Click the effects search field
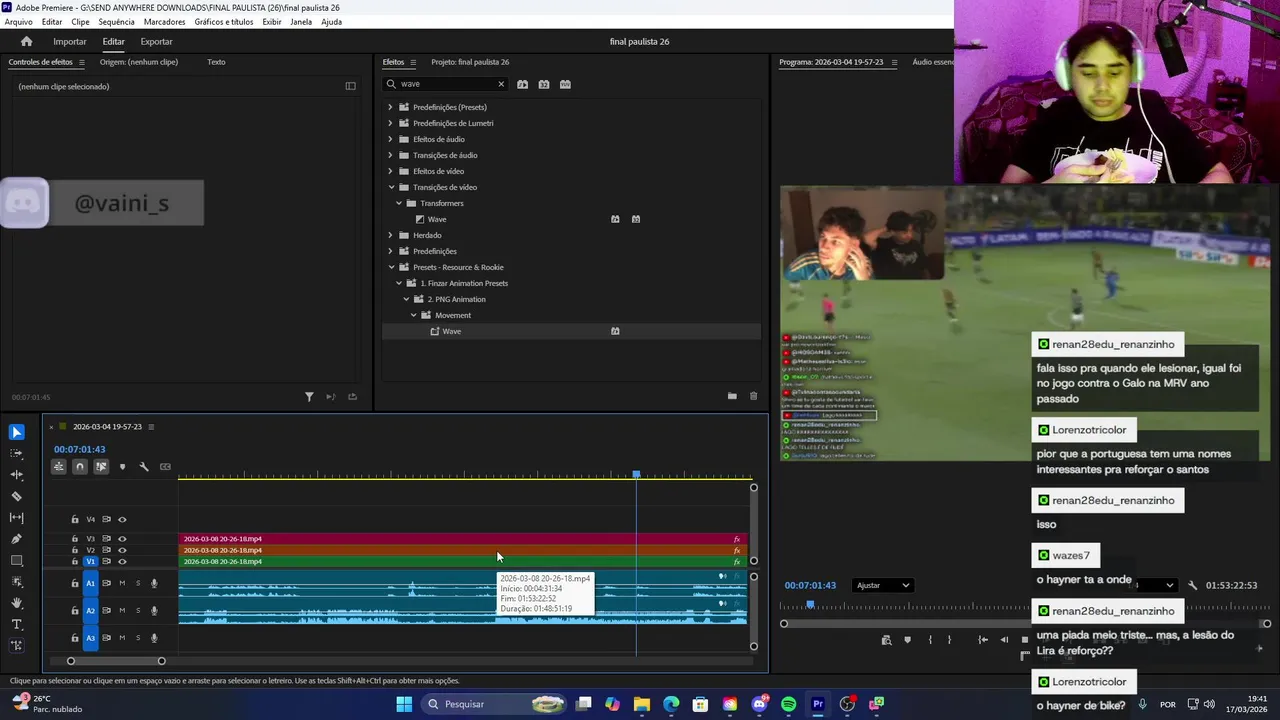Image resolution: width=1280 pixels, height=720 pixels. (x=445, y=84)
